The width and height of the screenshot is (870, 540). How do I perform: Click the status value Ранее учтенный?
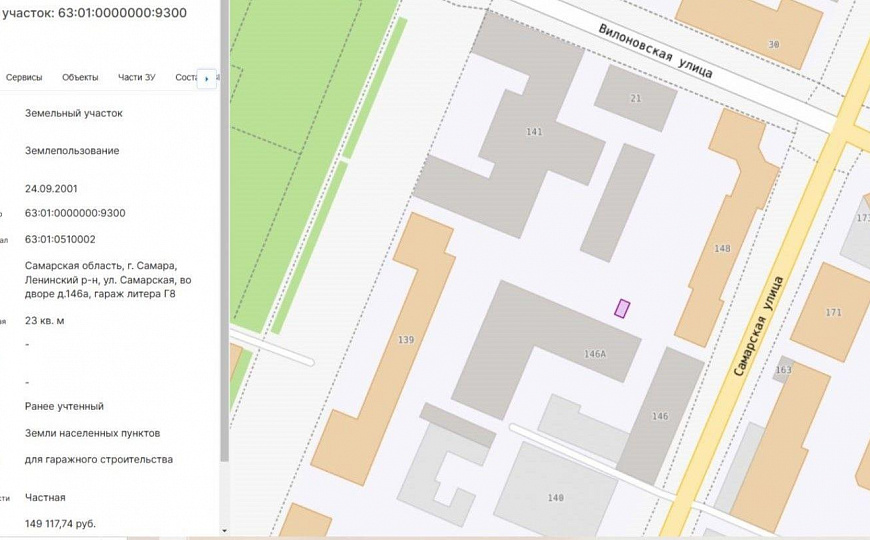[64, 406]
